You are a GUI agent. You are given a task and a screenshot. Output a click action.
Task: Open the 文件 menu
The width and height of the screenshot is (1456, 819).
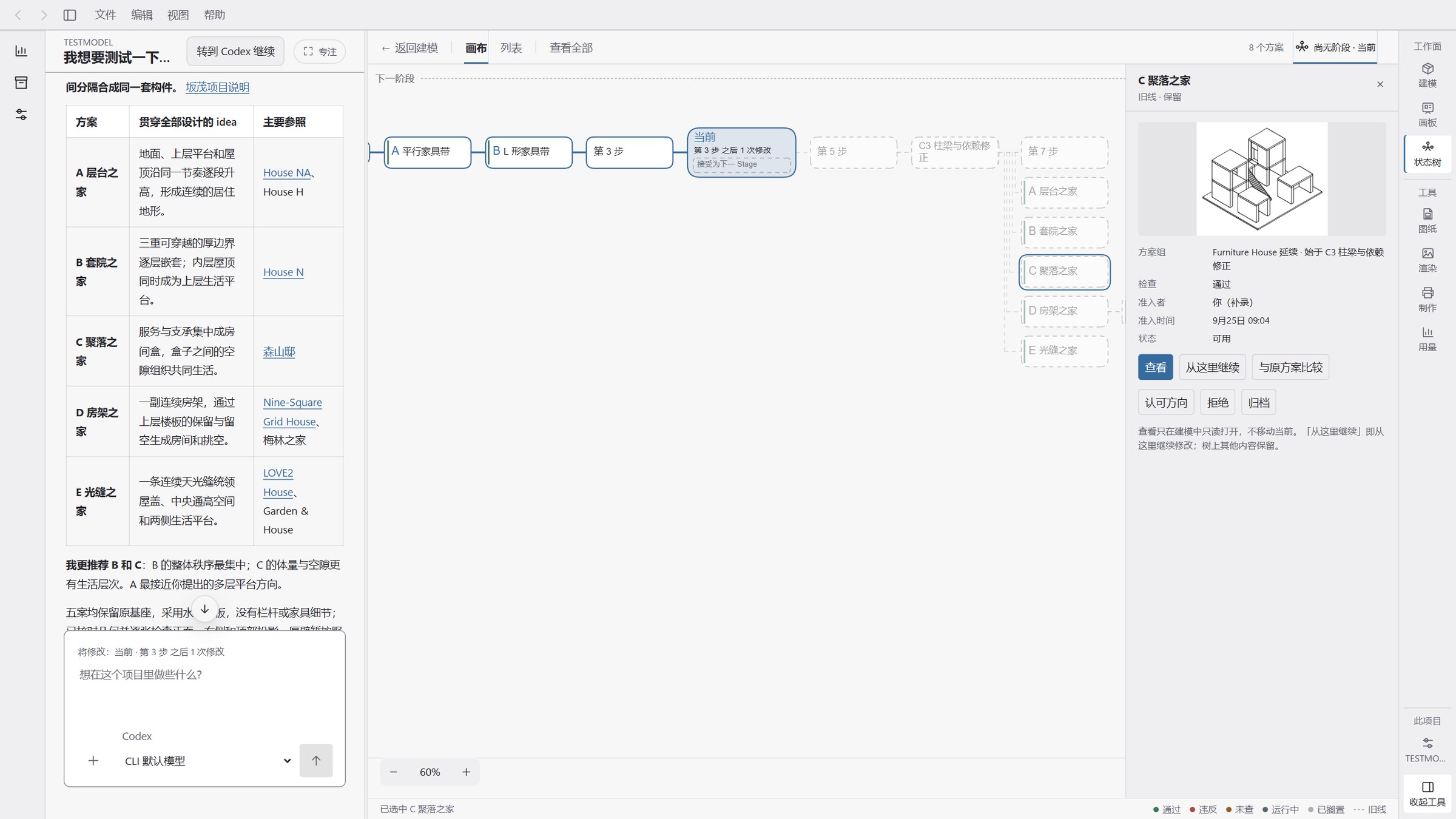[105, 15]
